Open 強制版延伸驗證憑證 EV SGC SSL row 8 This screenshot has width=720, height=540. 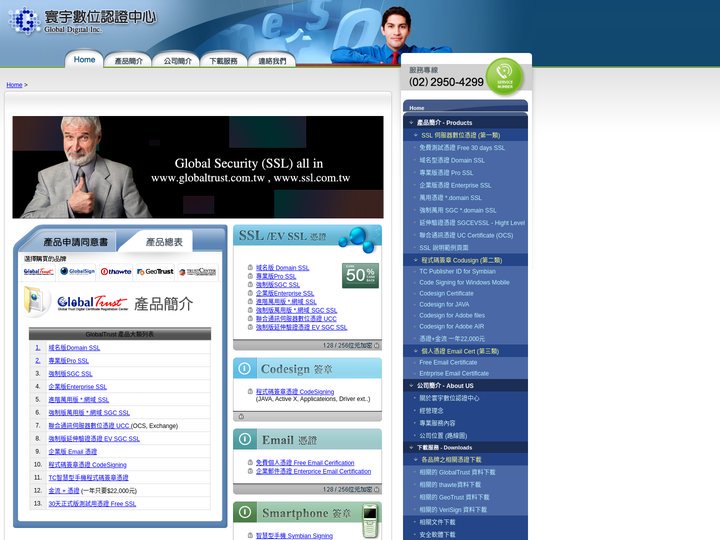94,439
